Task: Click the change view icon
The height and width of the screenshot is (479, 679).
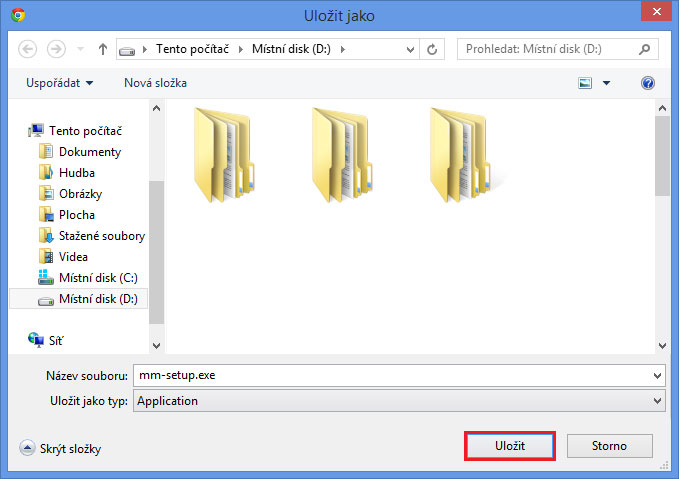Action: coord(585,83)
